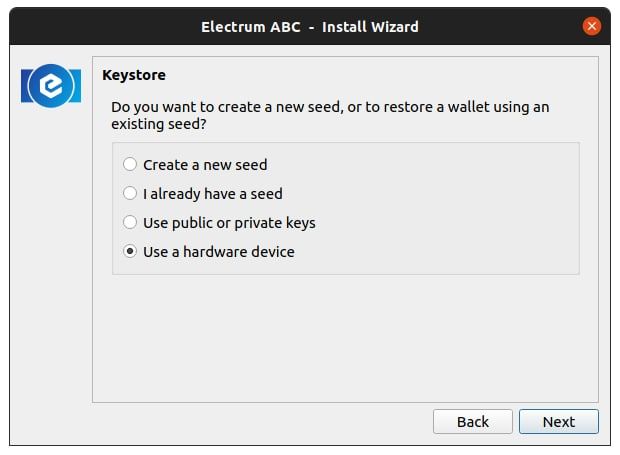Click the selected Use a hardware device radio circle
The image size is (620, 455).
tap(130, 252)
